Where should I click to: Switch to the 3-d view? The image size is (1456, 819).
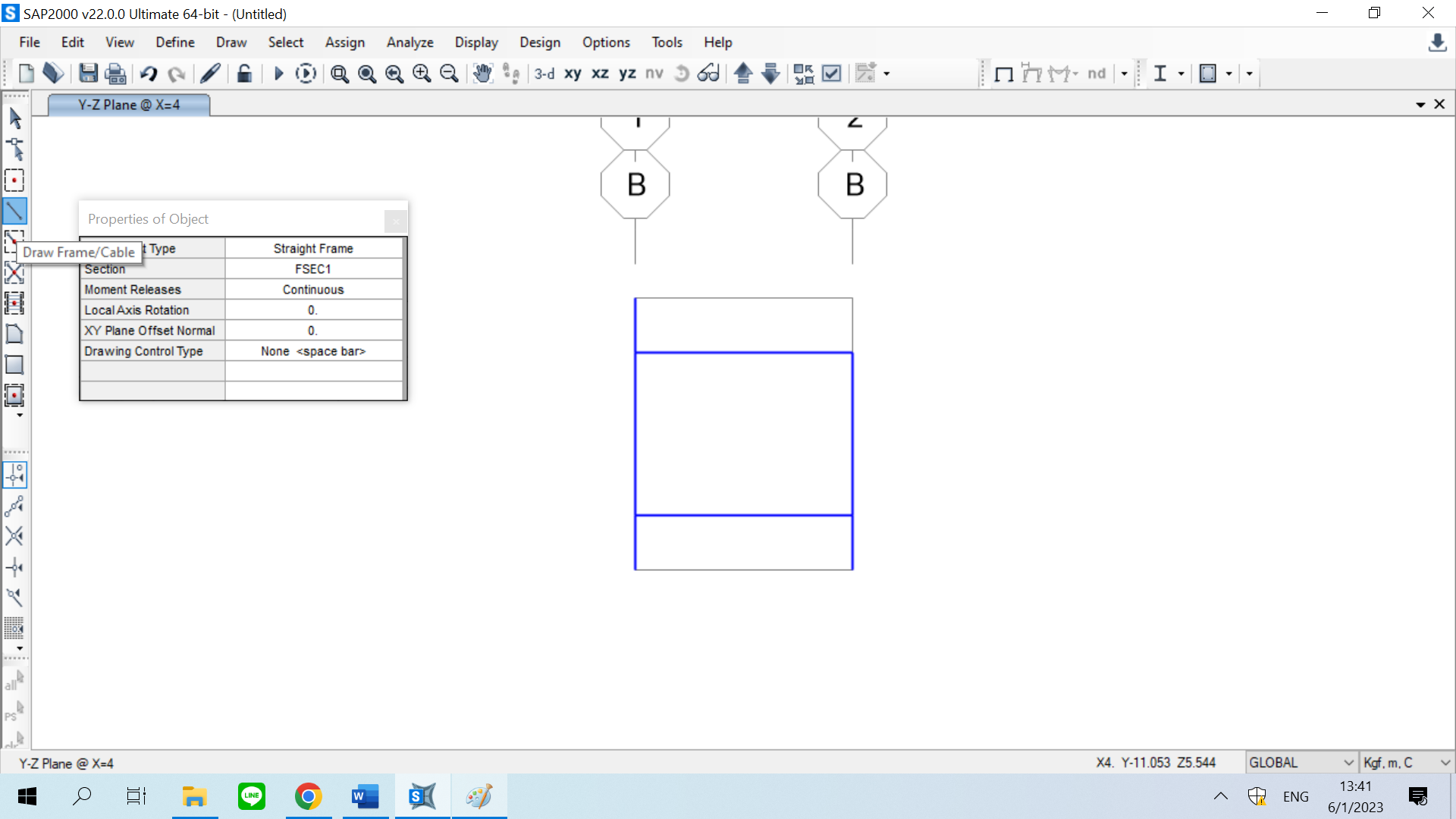pyautogui.click(x=544, y=74)
